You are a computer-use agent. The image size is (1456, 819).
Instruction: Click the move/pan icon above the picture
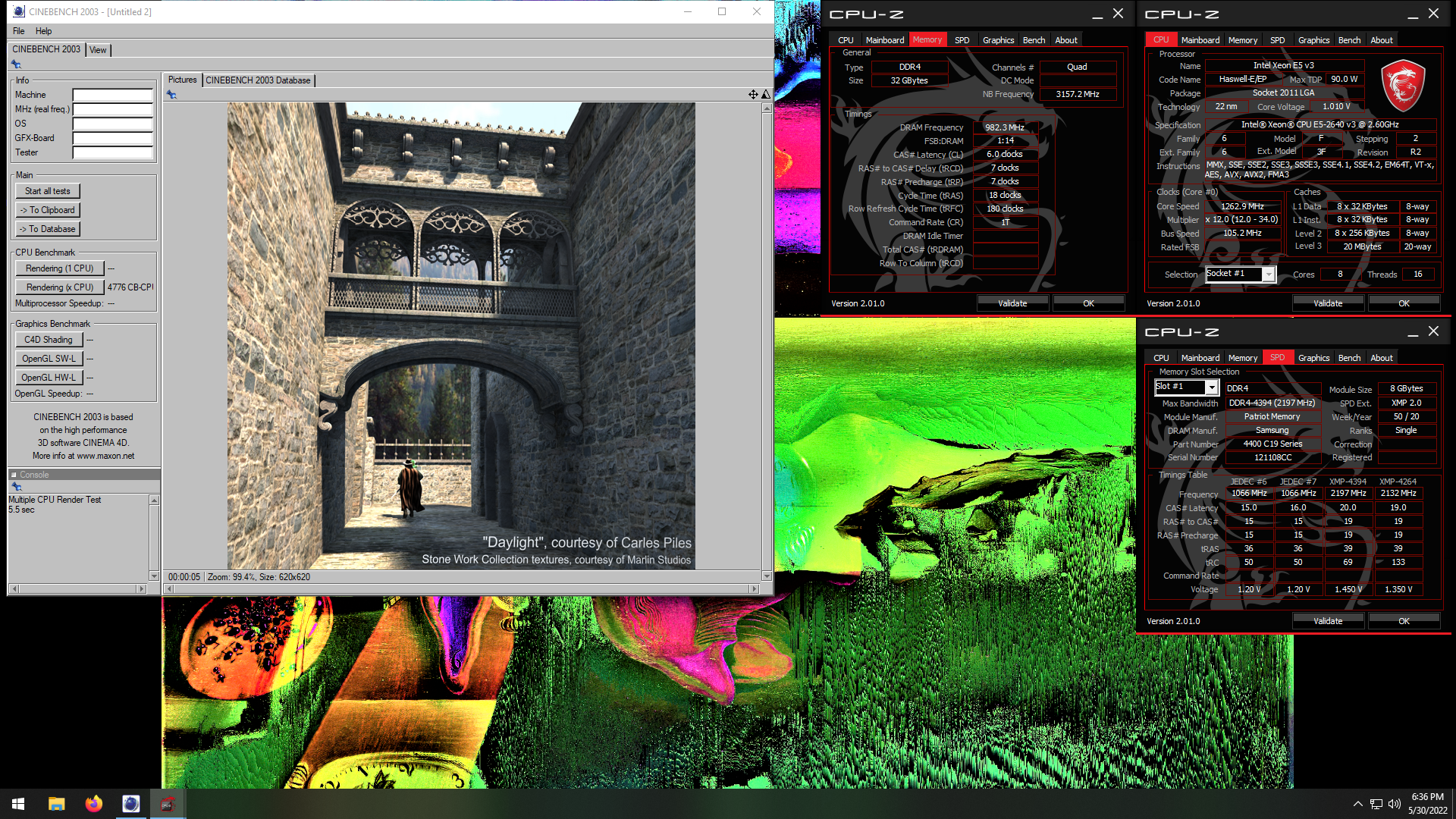(753, 94)
